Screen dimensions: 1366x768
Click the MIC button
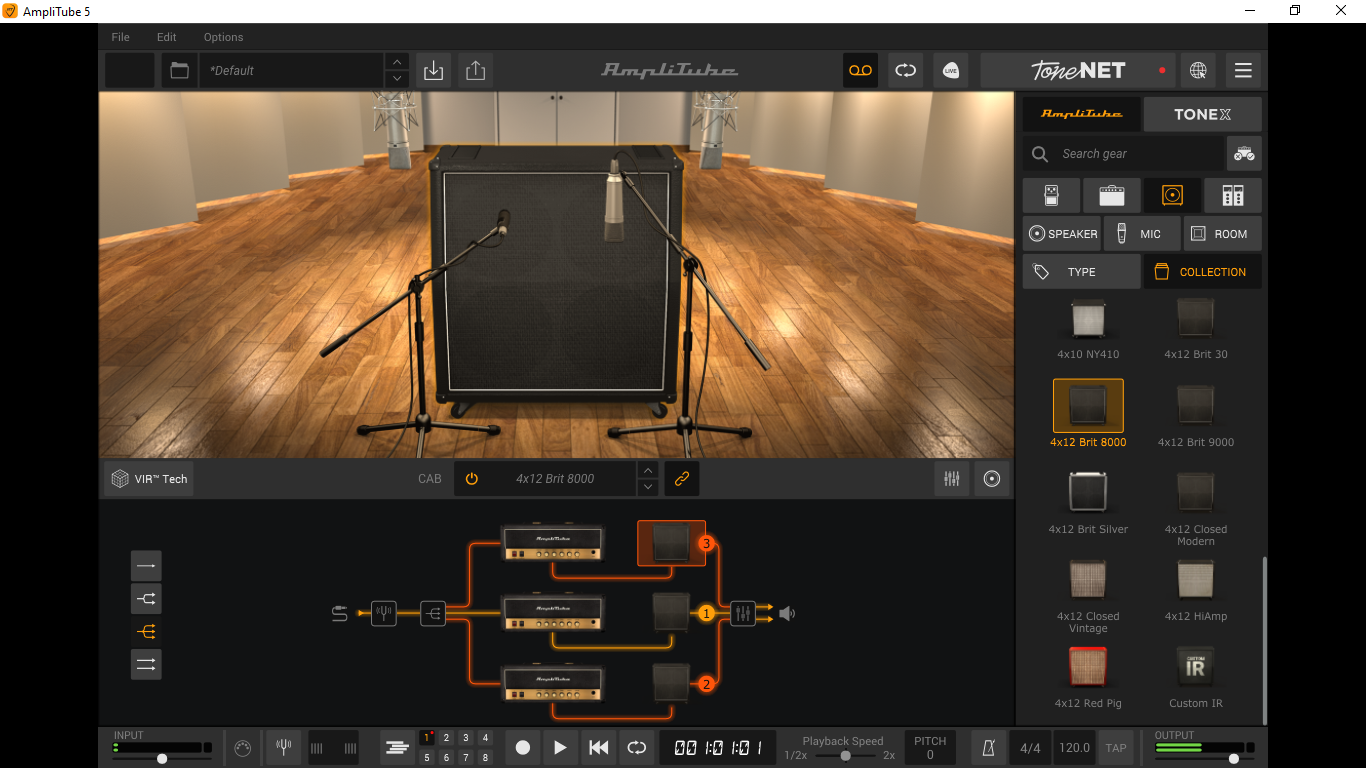[1142, 234]
